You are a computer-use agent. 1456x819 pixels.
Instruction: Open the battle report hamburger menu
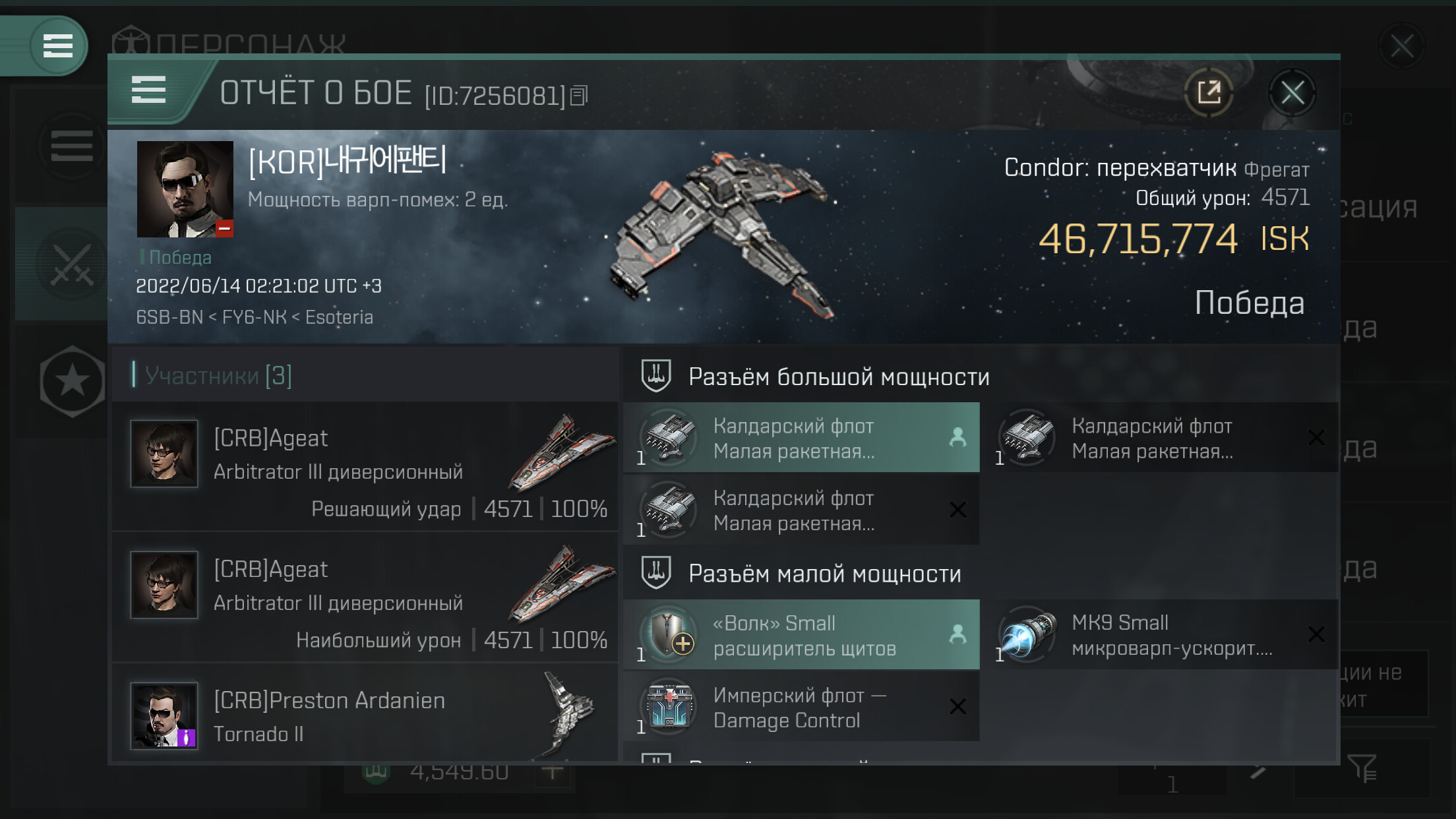[x=148, y=90]
